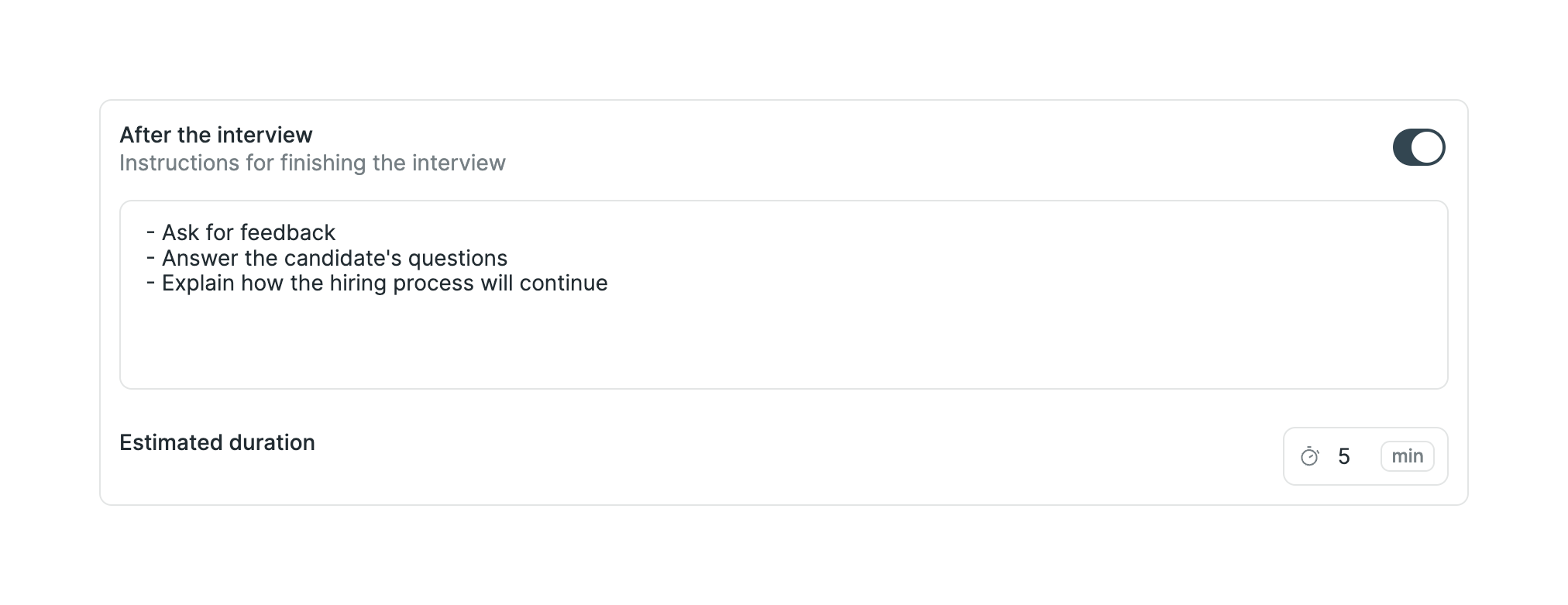Toggle off the After the interview switch

1418,147
